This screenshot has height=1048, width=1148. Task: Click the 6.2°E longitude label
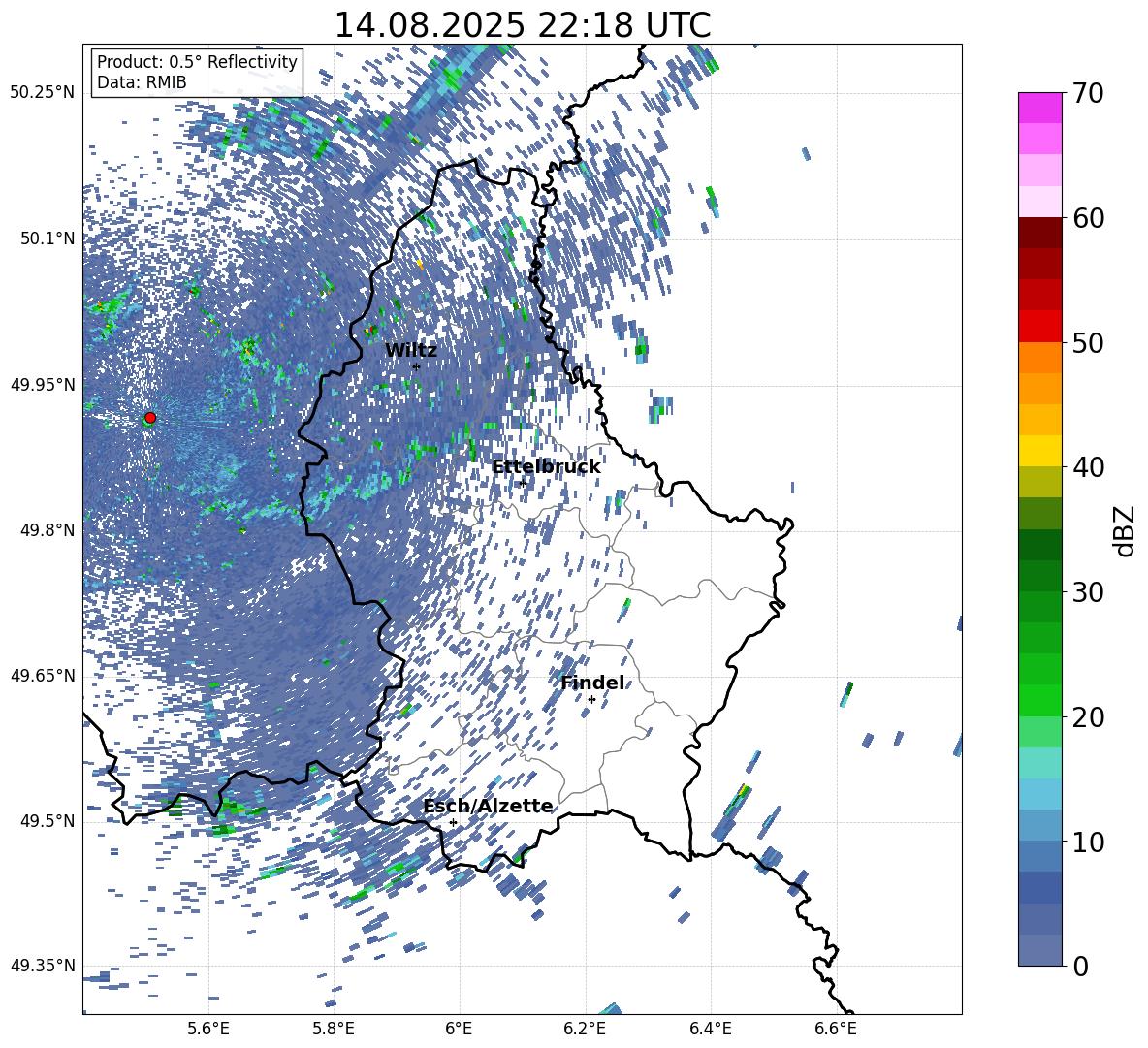585,1029
